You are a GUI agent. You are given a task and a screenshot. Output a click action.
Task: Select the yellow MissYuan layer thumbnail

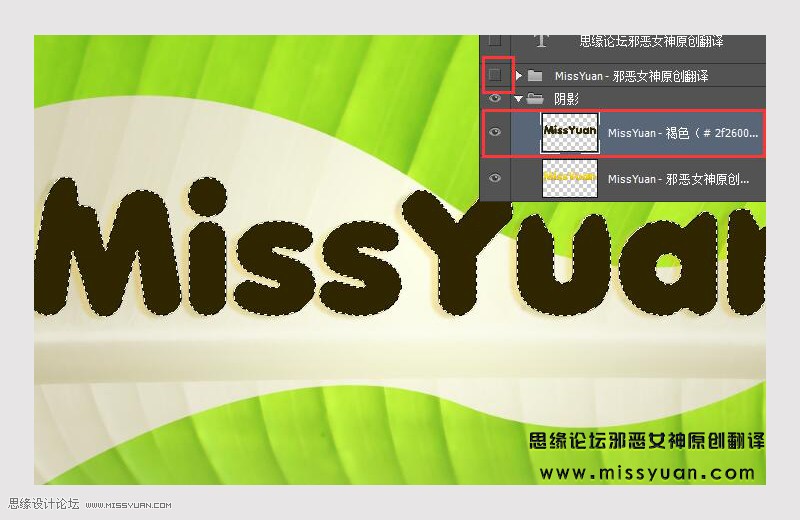570,179
